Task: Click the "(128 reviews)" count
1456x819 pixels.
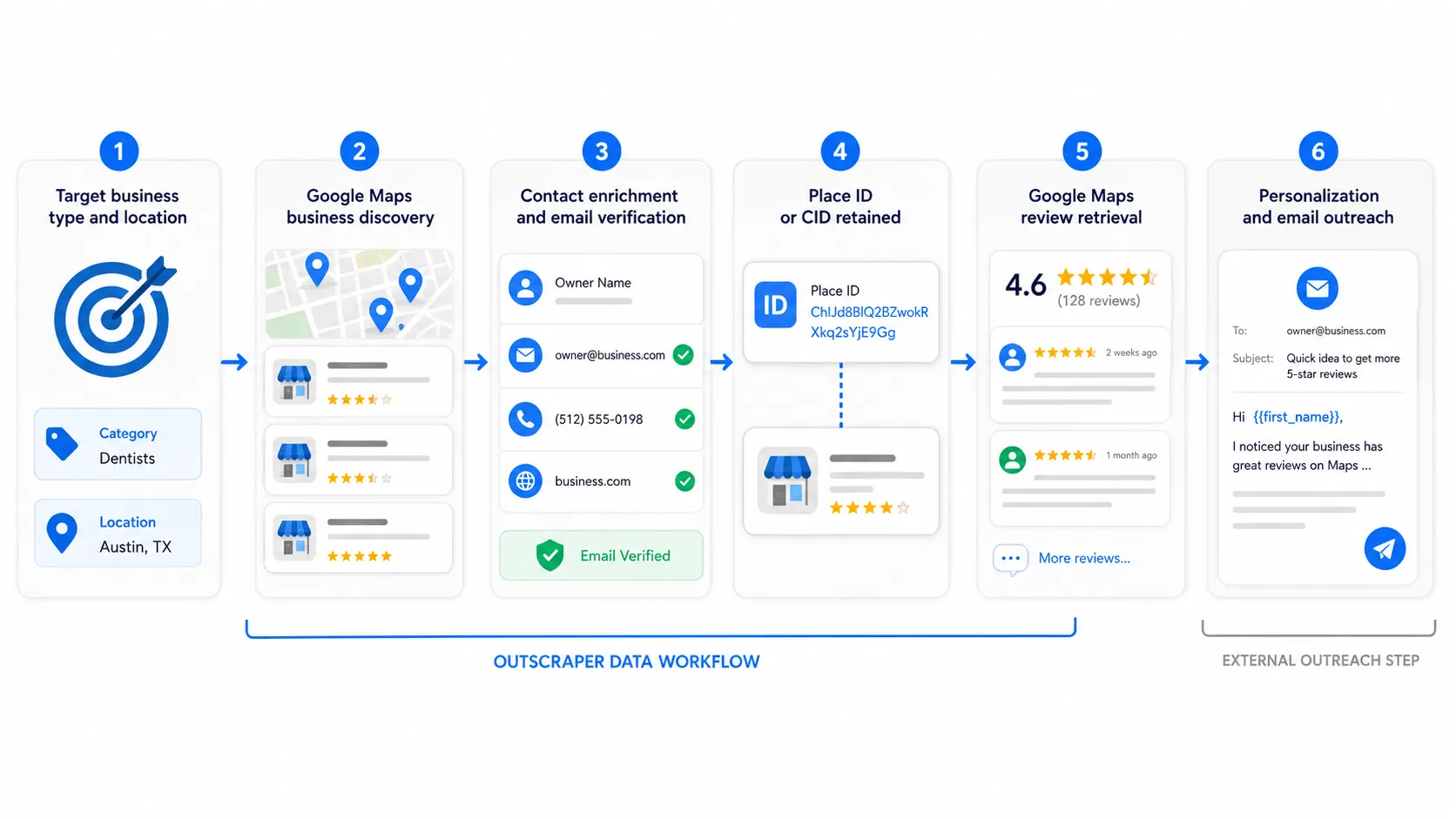Action: coord(1099,301)
